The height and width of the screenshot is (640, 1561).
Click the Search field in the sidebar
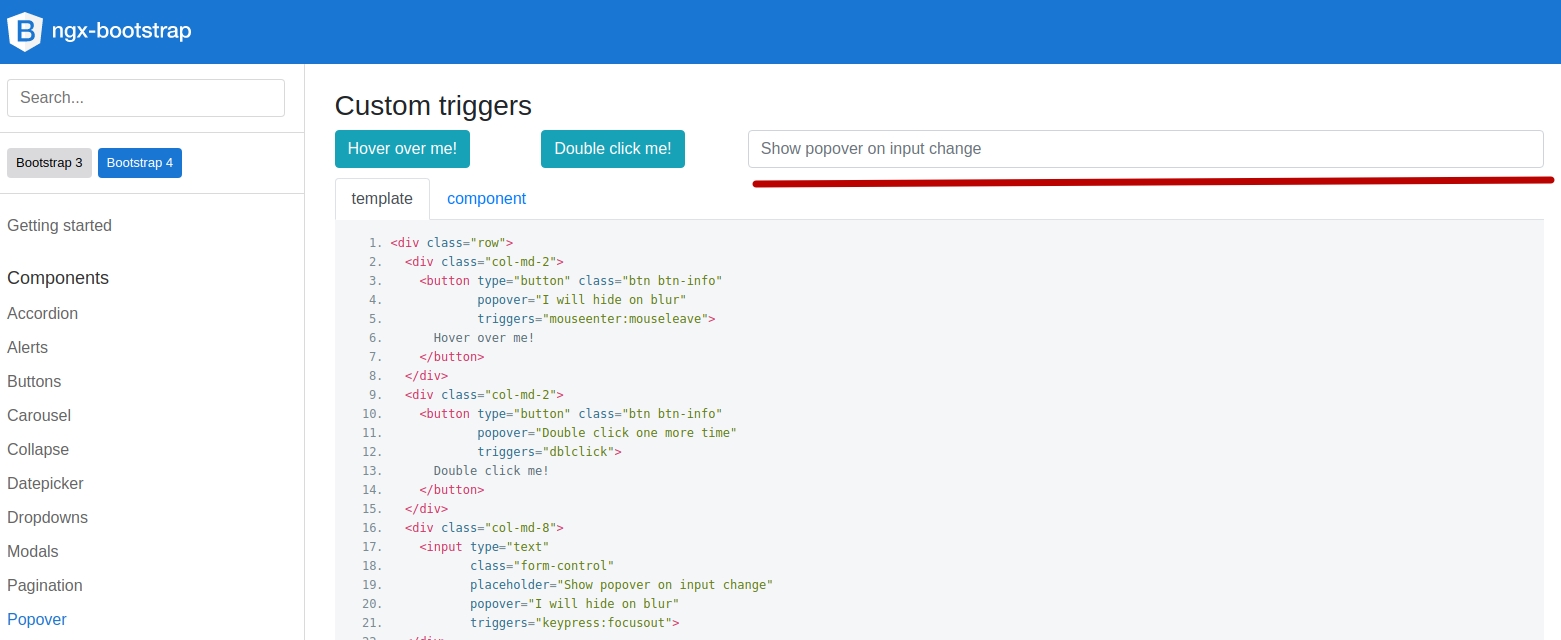click(145, 97)
